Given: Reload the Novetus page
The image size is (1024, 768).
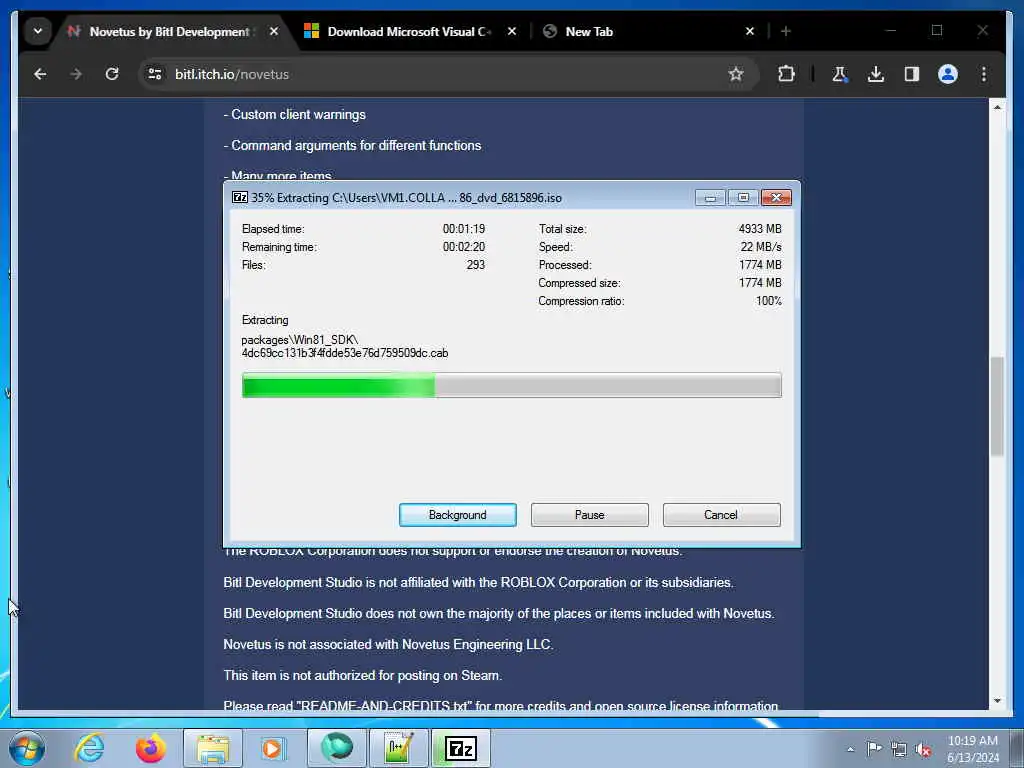Looking at the screenshot, I should [112, 74].
